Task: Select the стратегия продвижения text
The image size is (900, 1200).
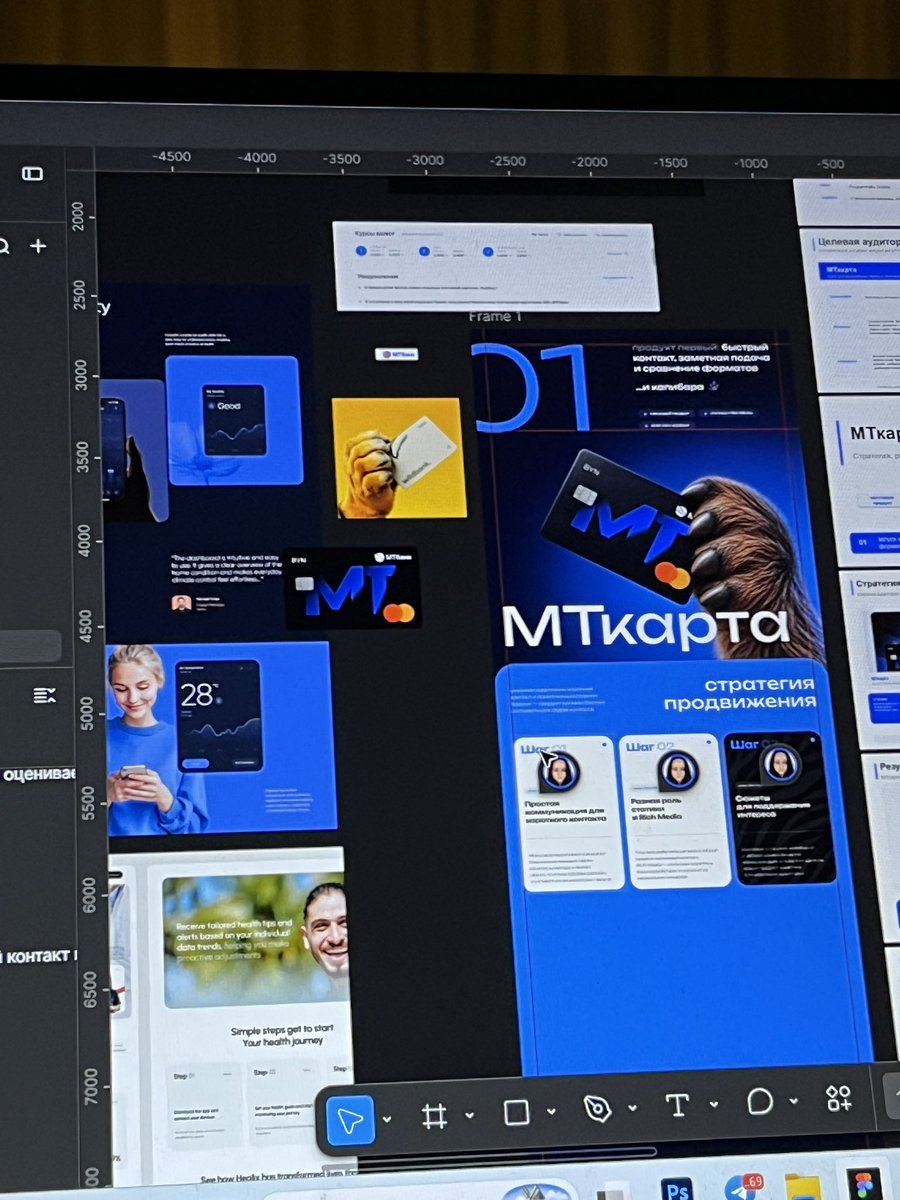Action: point(739,693)
